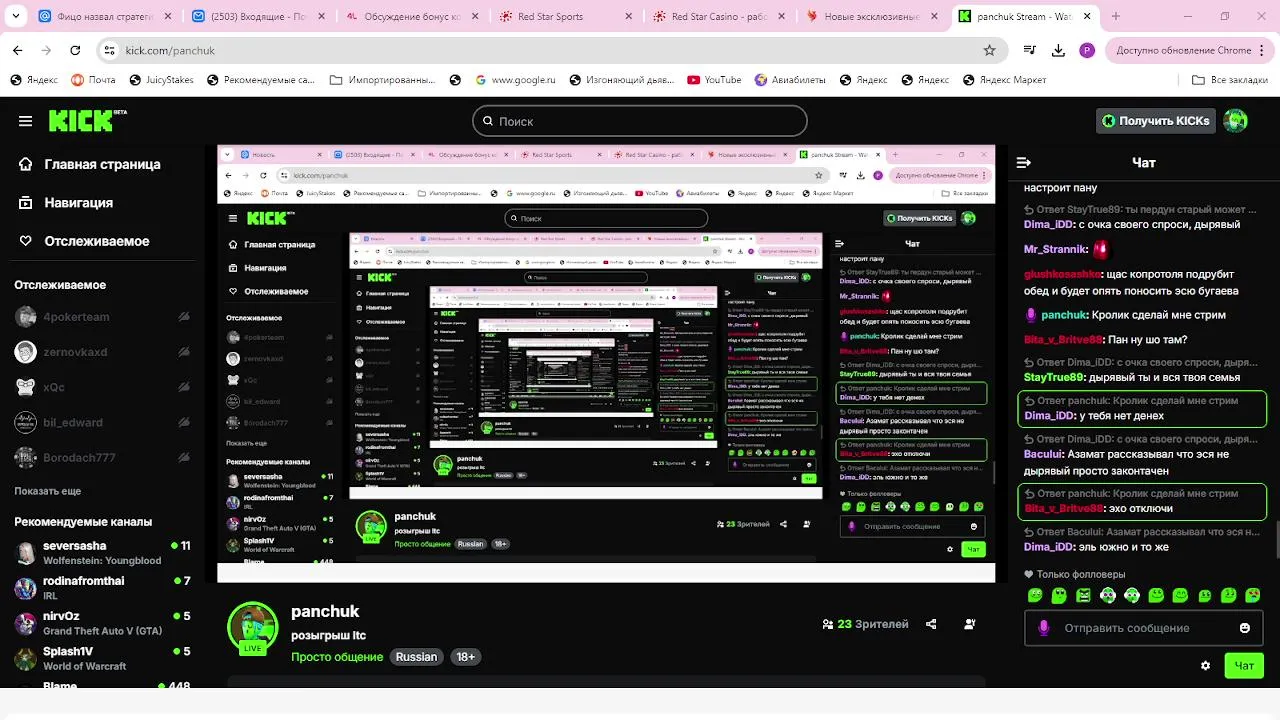The image size is (1280, 720).
Task: Open the Авиабилеты bookmark
Action: tap(790, 80)
